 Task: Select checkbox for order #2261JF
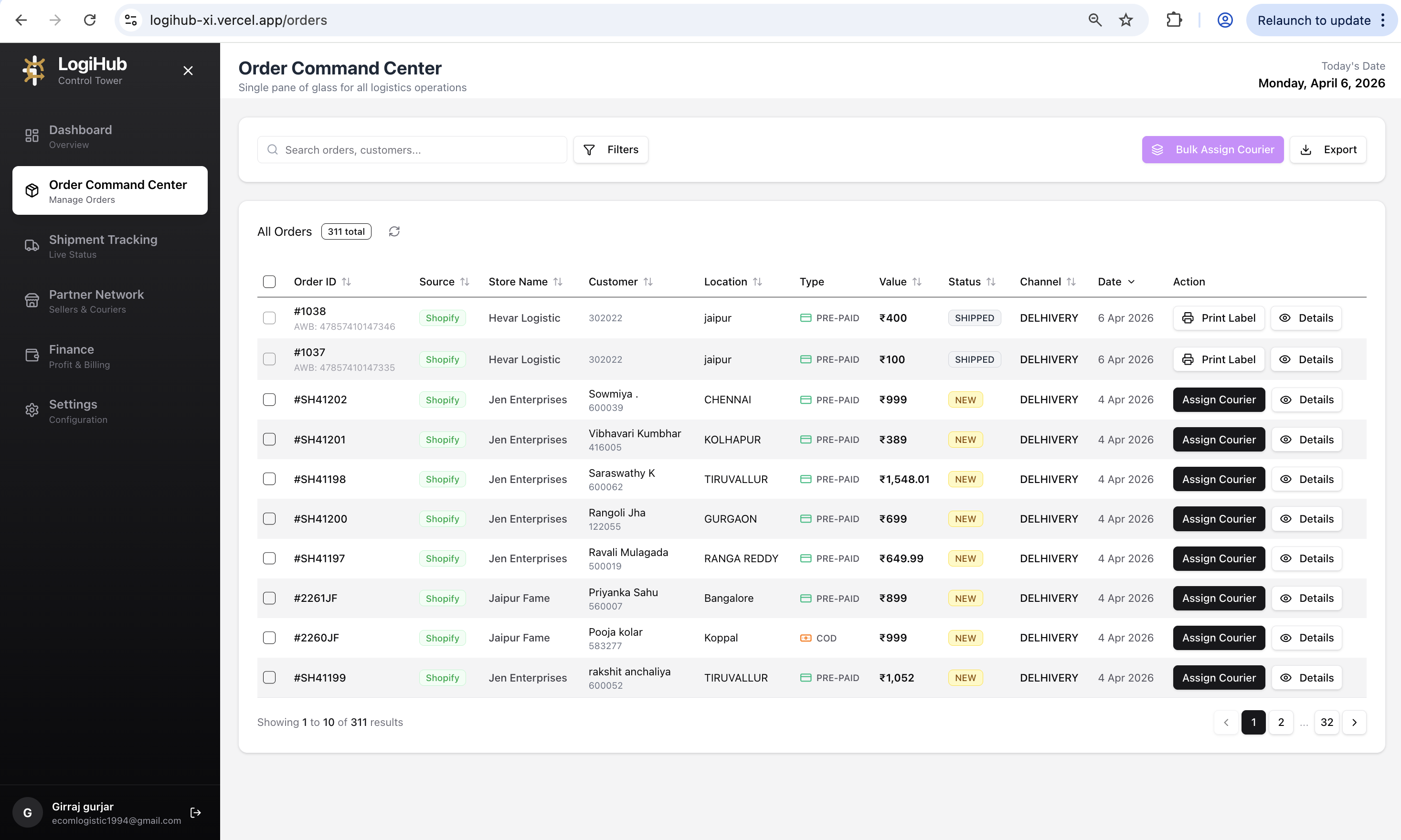tap(269, 598)
